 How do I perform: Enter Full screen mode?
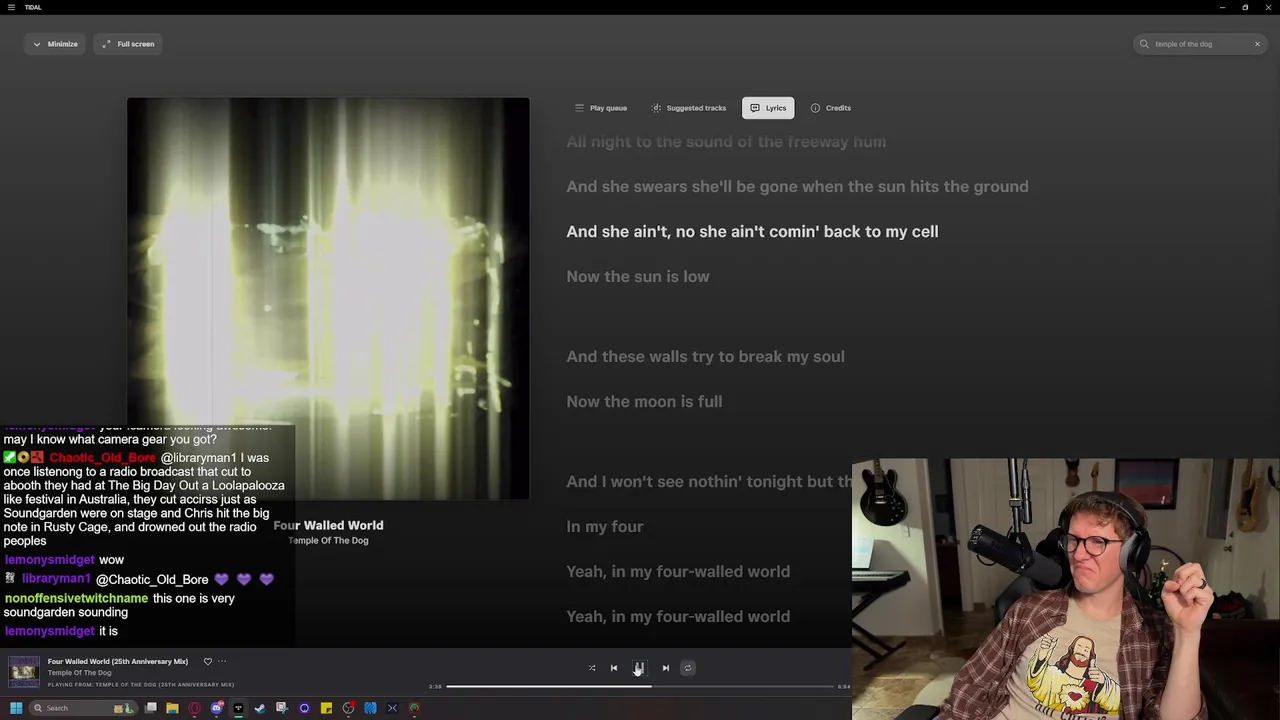pyautogui.click(x=128, y=44)
